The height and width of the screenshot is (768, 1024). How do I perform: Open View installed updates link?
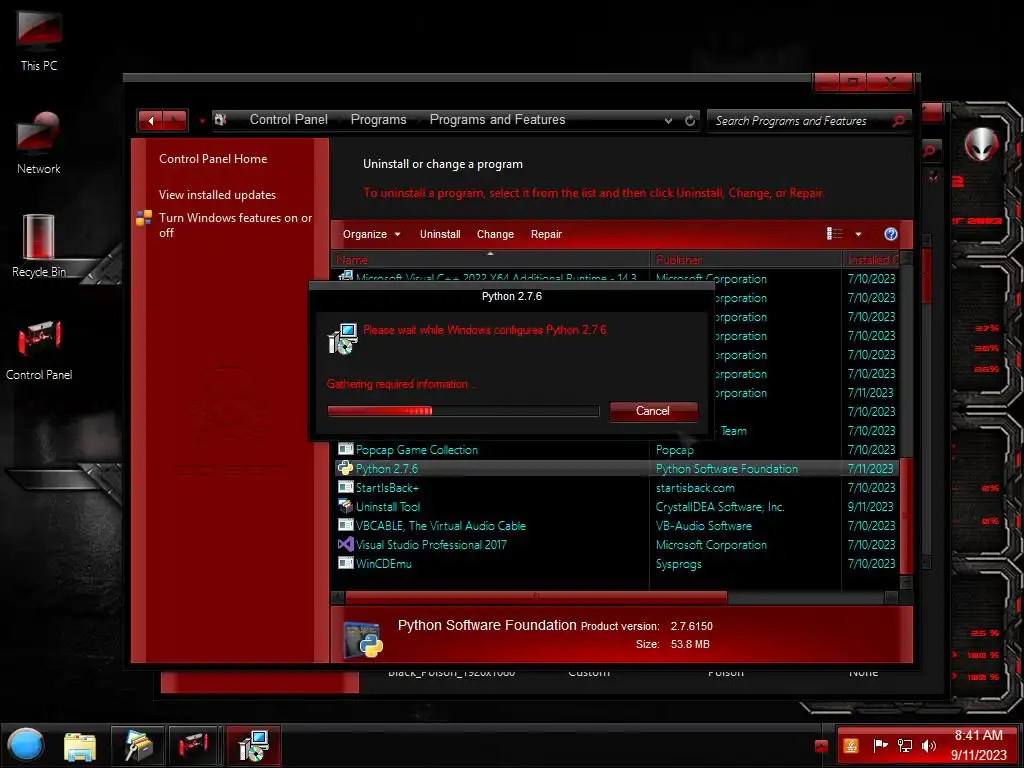pos(217,195)
